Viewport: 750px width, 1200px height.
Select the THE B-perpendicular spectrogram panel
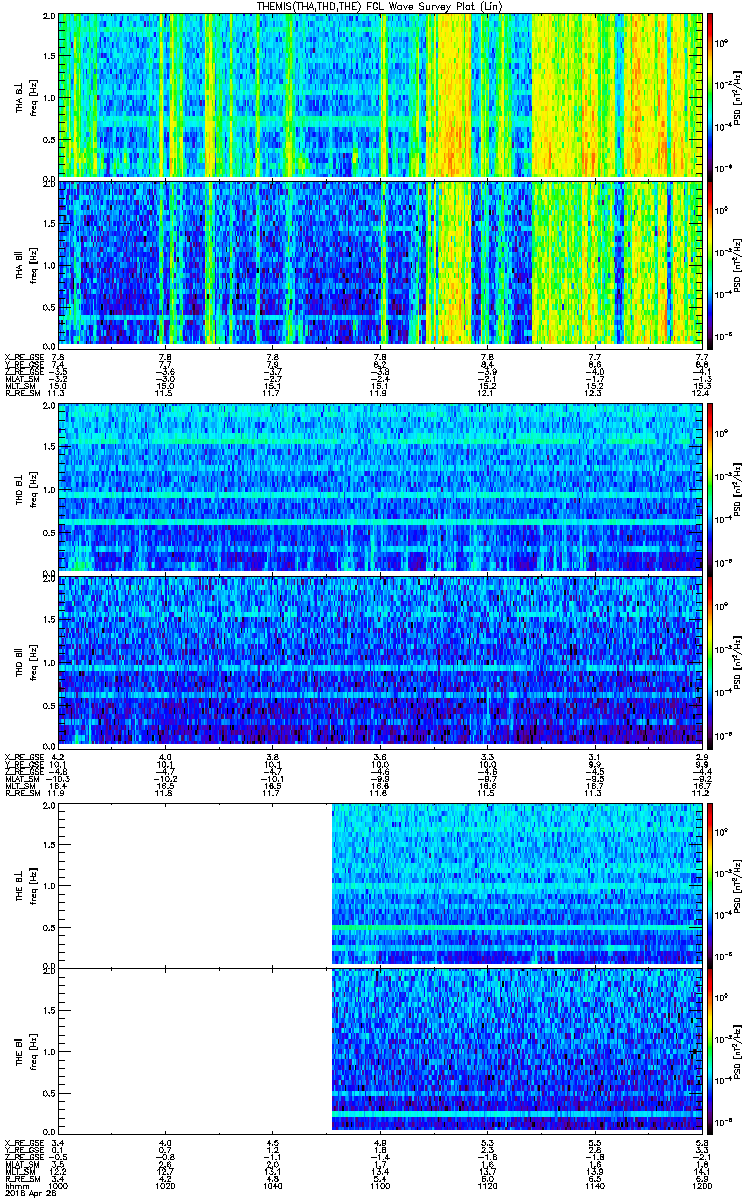[x=380, y=884]
